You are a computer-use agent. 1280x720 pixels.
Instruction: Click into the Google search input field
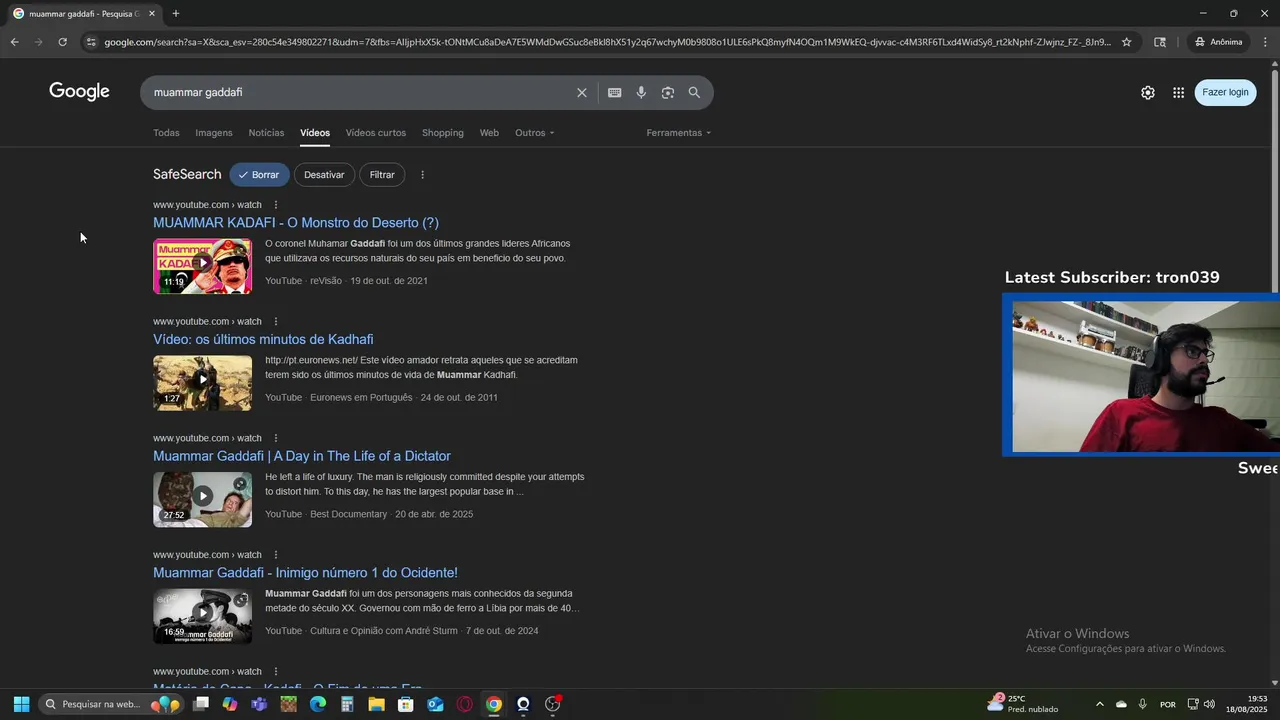tap(358, 92)
